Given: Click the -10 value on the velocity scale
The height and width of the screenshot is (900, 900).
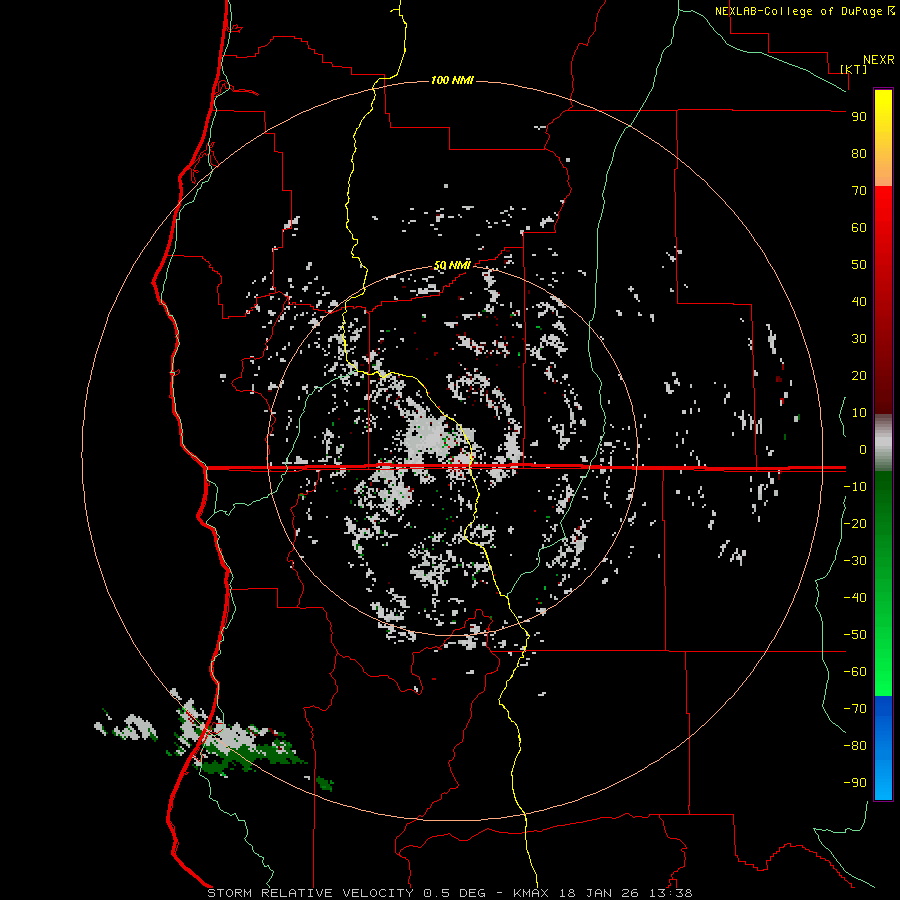Looking at the screenshot, I should pyautogui.click(x=855, y=487).
